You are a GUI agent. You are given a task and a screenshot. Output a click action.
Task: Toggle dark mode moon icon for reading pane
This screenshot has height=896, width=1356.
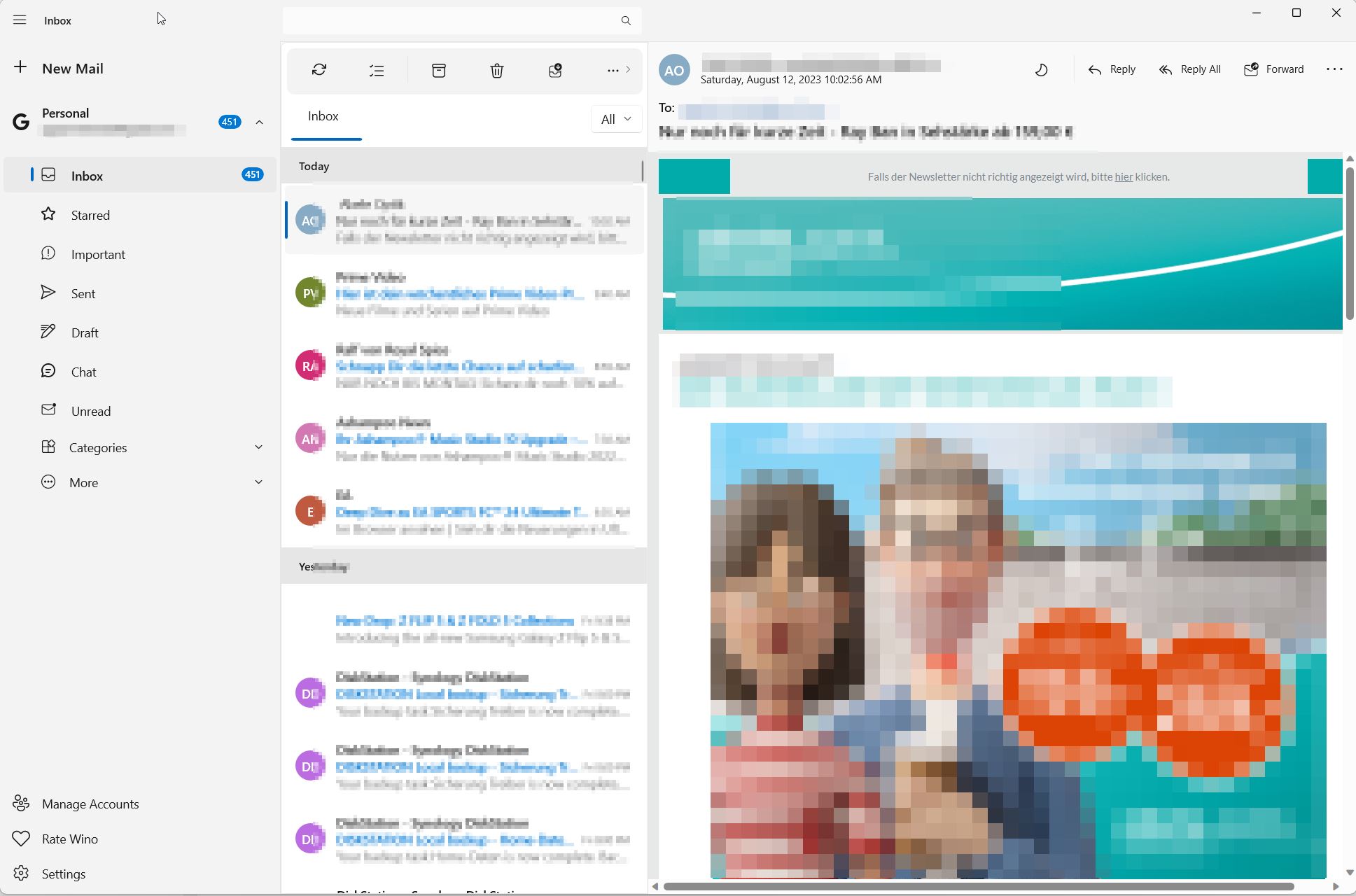click(1042, 69)
